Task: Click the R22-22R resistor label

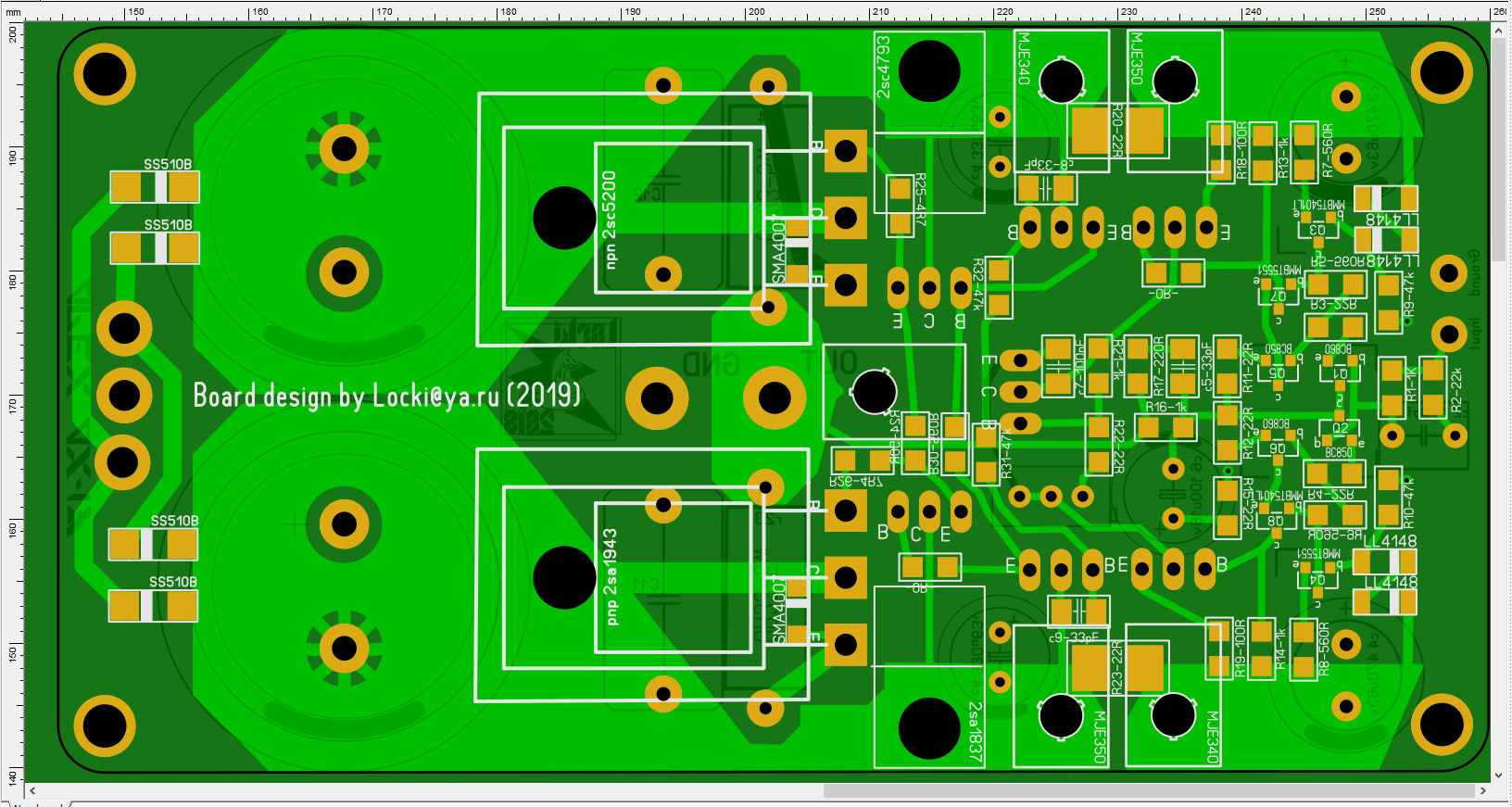Action: click(x=1118, y=447)
